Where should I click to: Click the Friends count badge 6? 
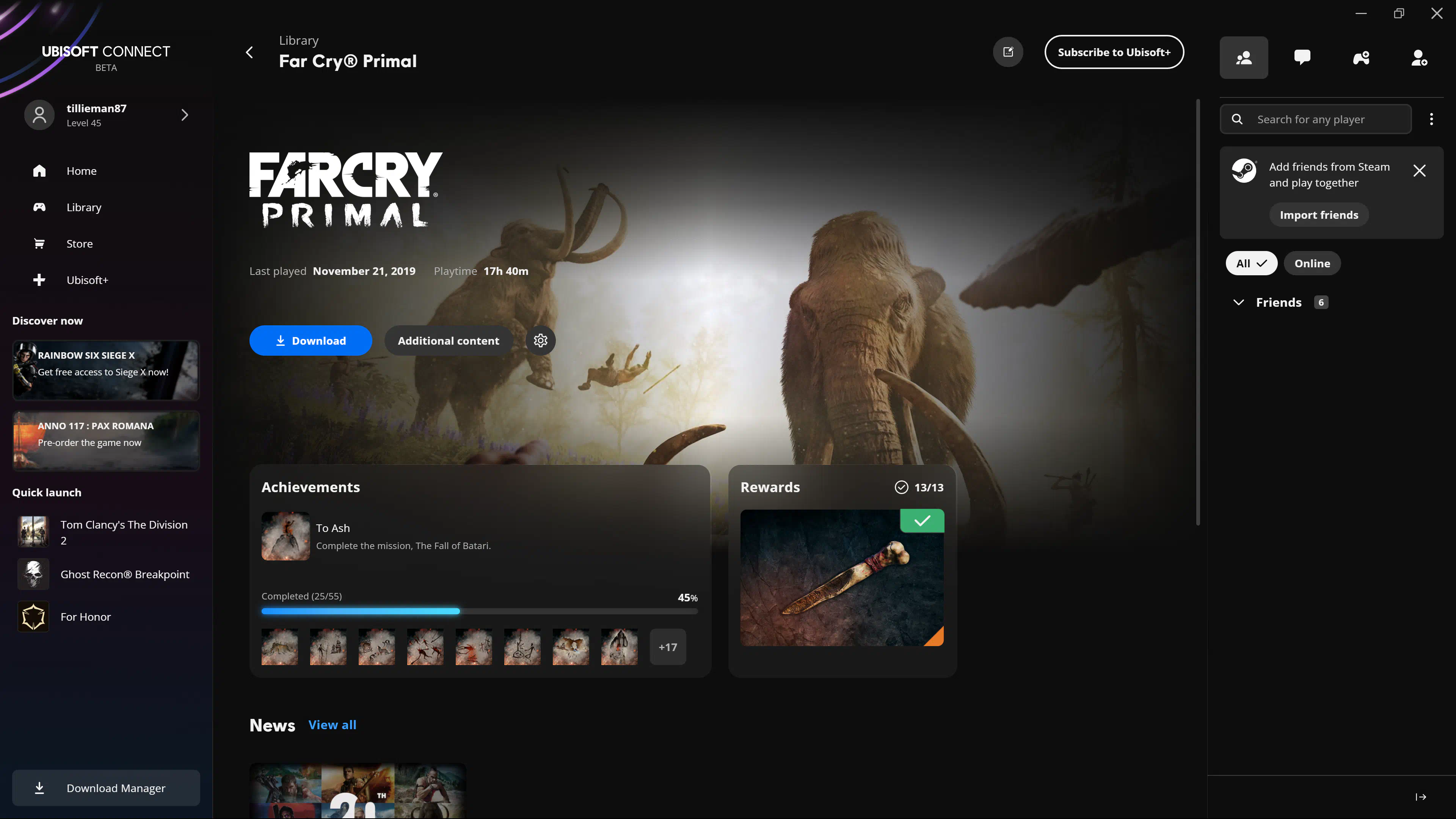click(x=1321, y=303)
